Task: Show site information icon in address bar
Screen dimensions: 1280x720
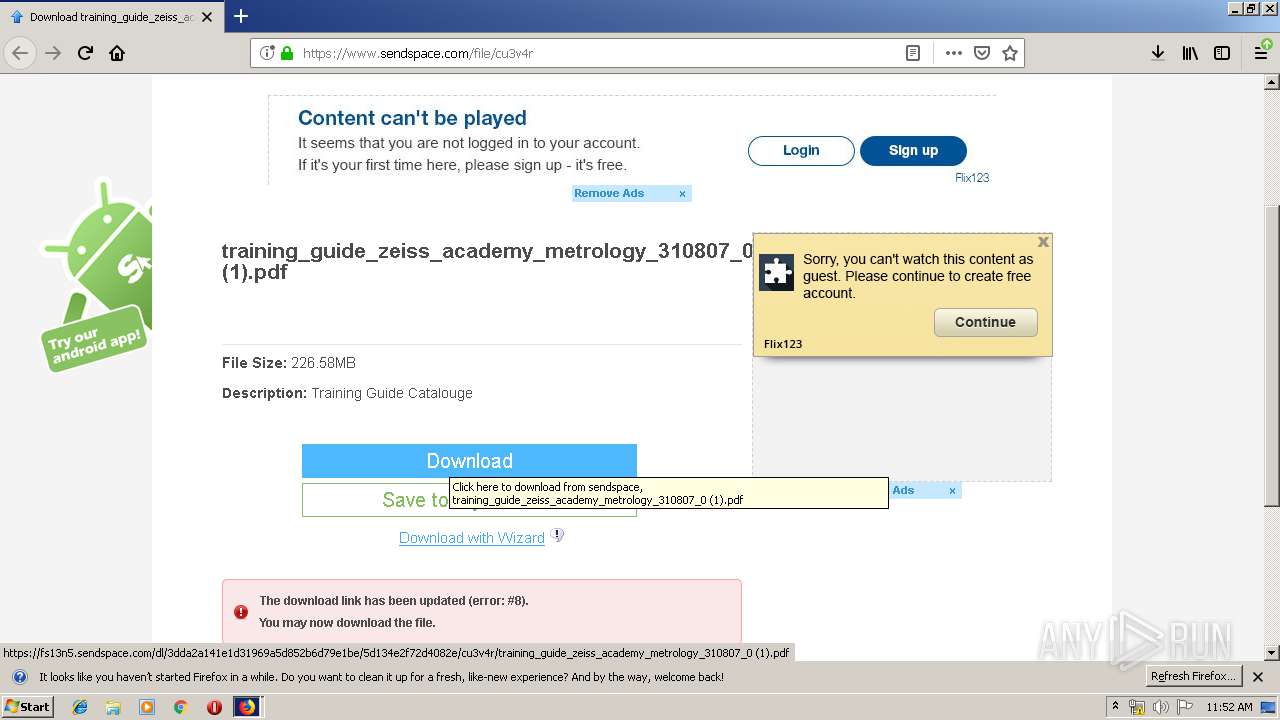Action: pos(267,53)
